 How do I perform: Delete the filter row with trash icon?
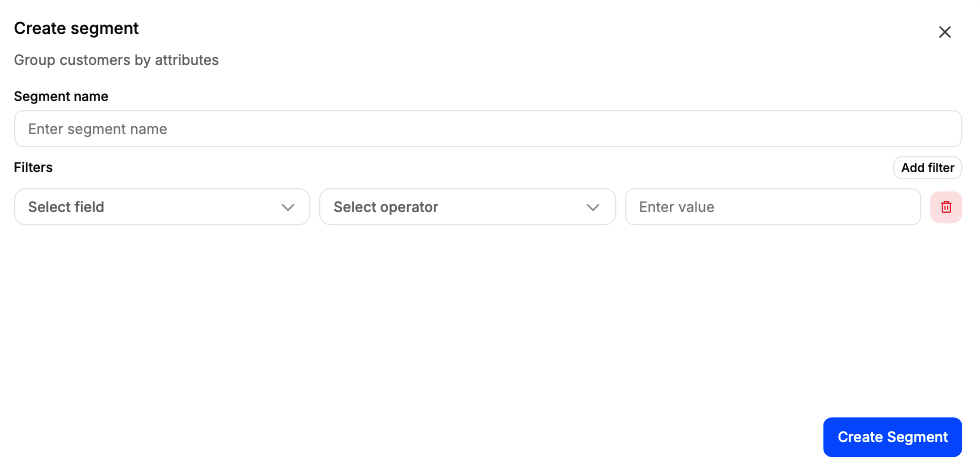pos(946,207)
